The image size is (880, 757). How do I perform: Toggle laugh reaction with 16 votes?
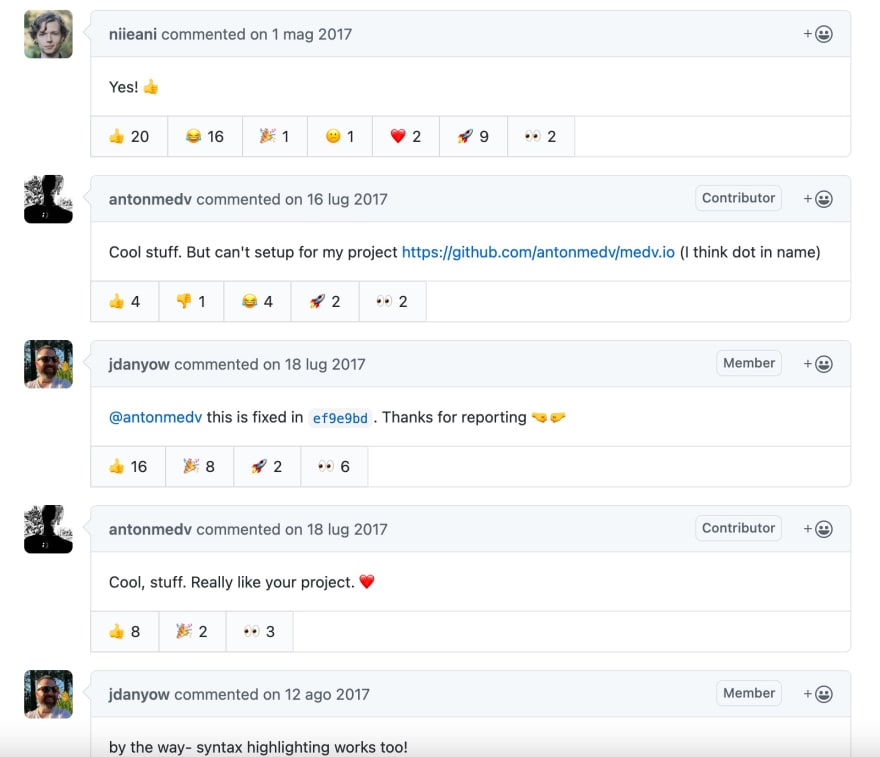click(x=205, y=136)
